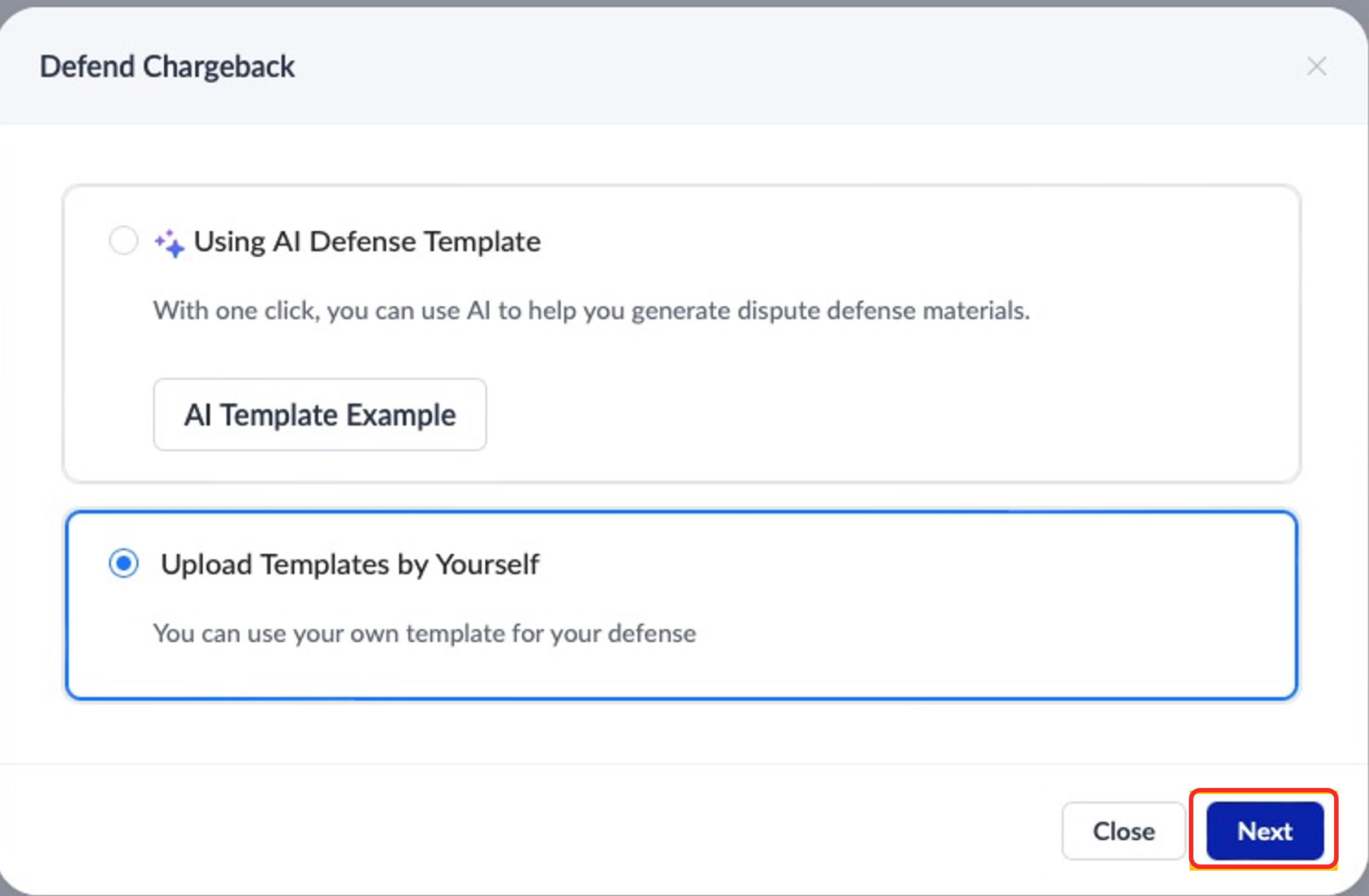Image resolution: width=1369 pixels, height=896 pixels.
Task: Click the 'Upload Templates by Yourself' label
Action: coord(350,564)
